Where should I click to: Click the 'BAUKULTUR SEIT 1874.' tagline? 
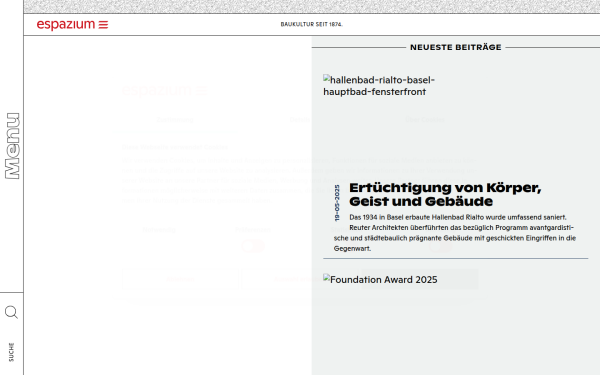click(311, 24)
